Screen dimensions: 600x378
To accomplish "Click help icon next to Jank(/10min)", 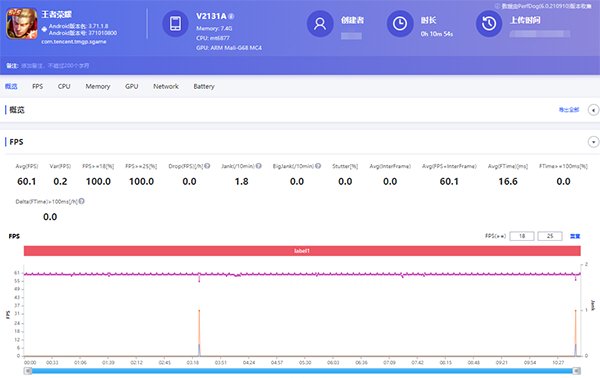I will [259, 166].
